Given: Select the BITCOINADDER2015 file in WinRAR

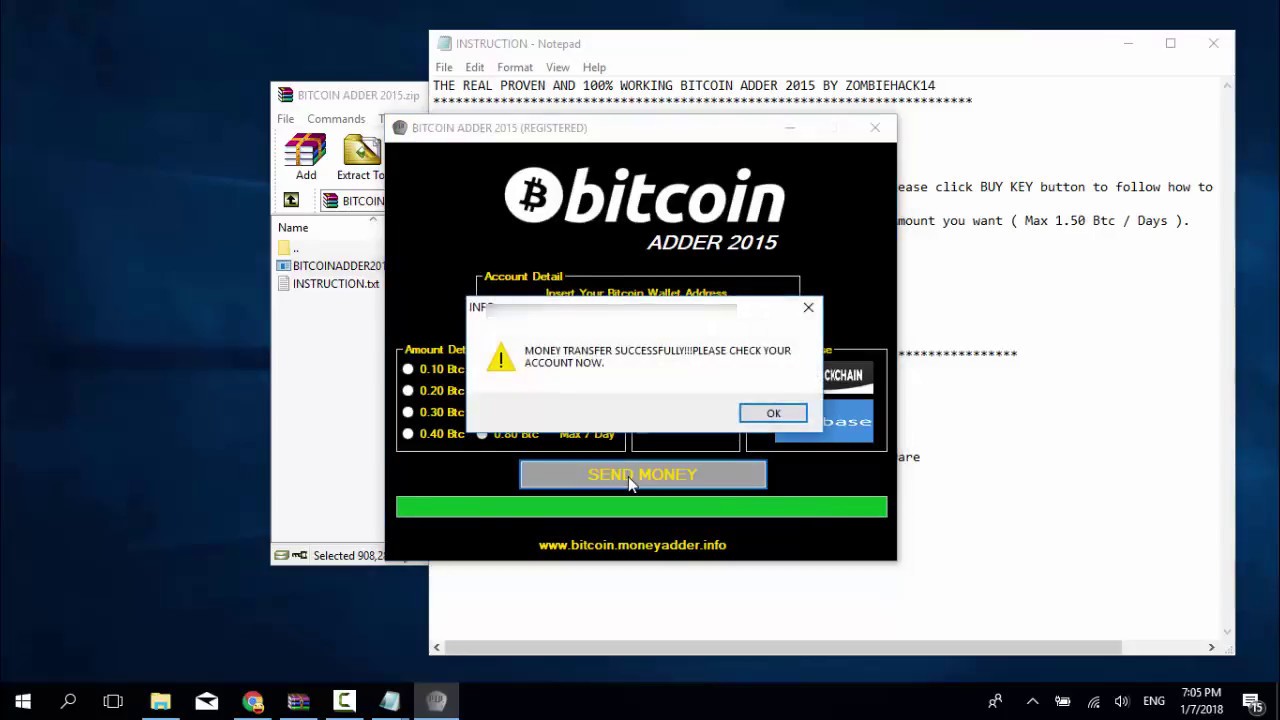Looking at the screenshot, I should point(330,266).
